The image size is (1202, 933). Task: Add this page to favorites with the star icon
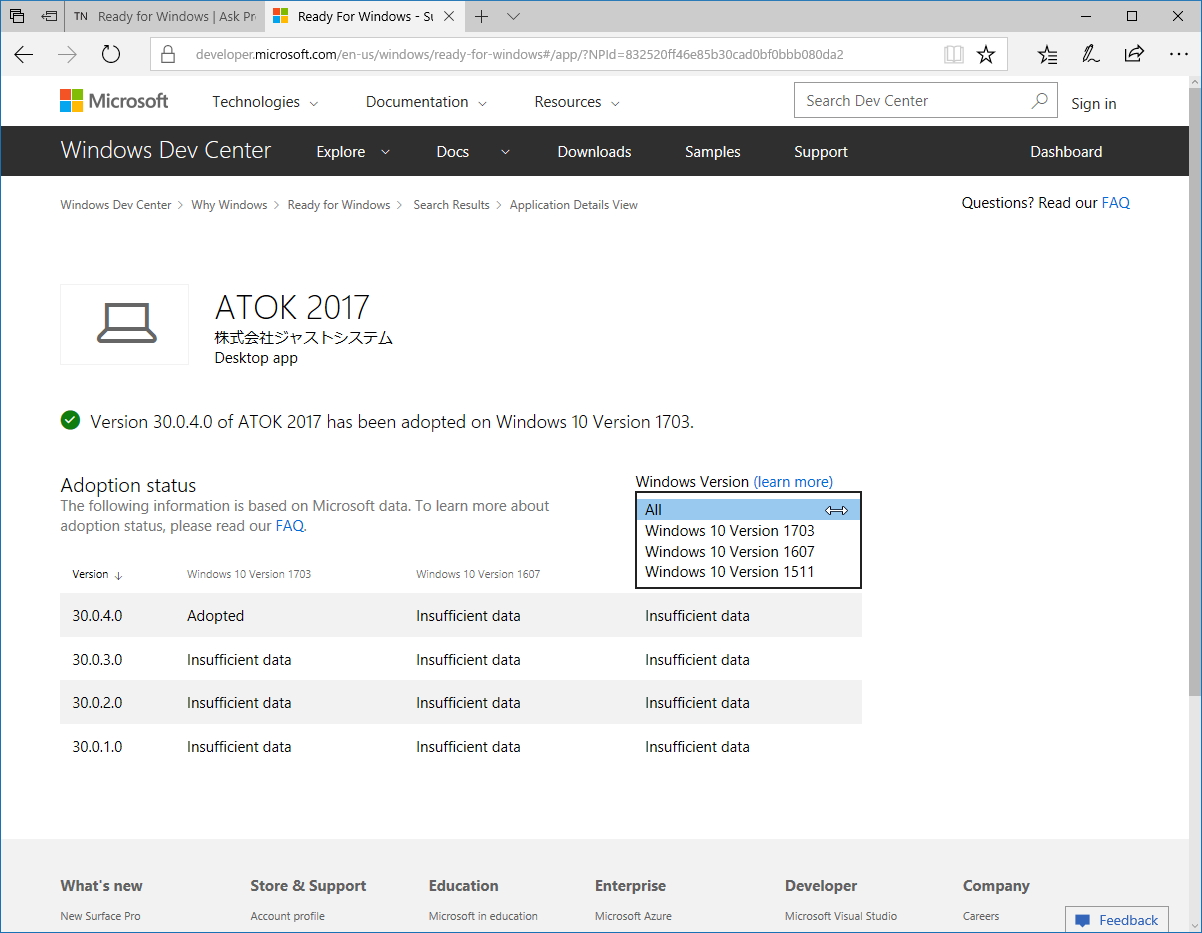click(x=987, y=55)
